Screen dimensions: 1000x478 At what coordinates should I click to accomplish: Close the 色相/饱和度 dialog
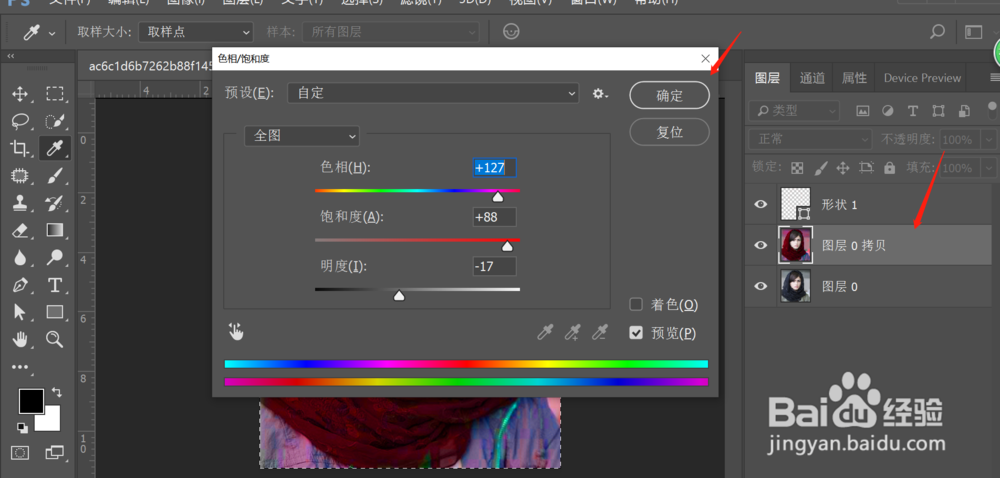click(x=705, y=59)
